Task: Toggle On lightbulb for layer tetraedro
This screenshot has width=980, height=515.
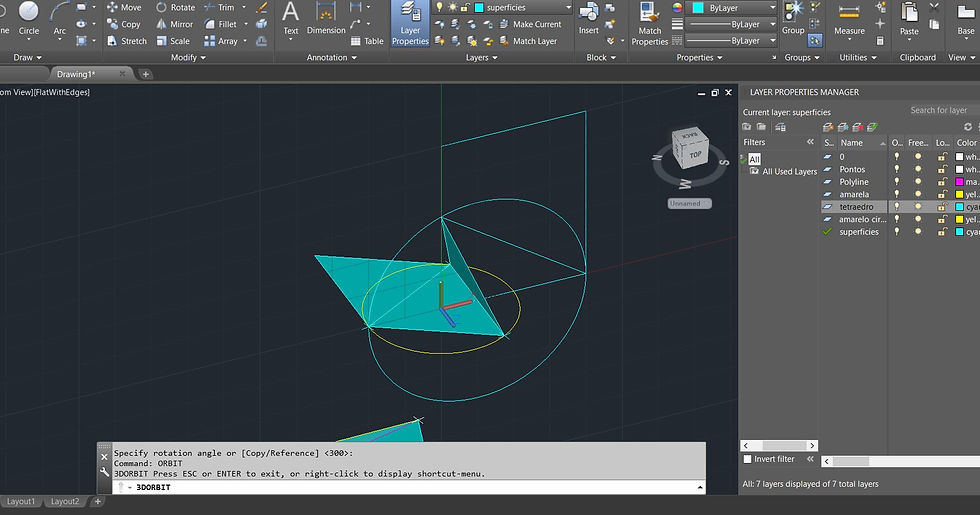Action: 897,207
